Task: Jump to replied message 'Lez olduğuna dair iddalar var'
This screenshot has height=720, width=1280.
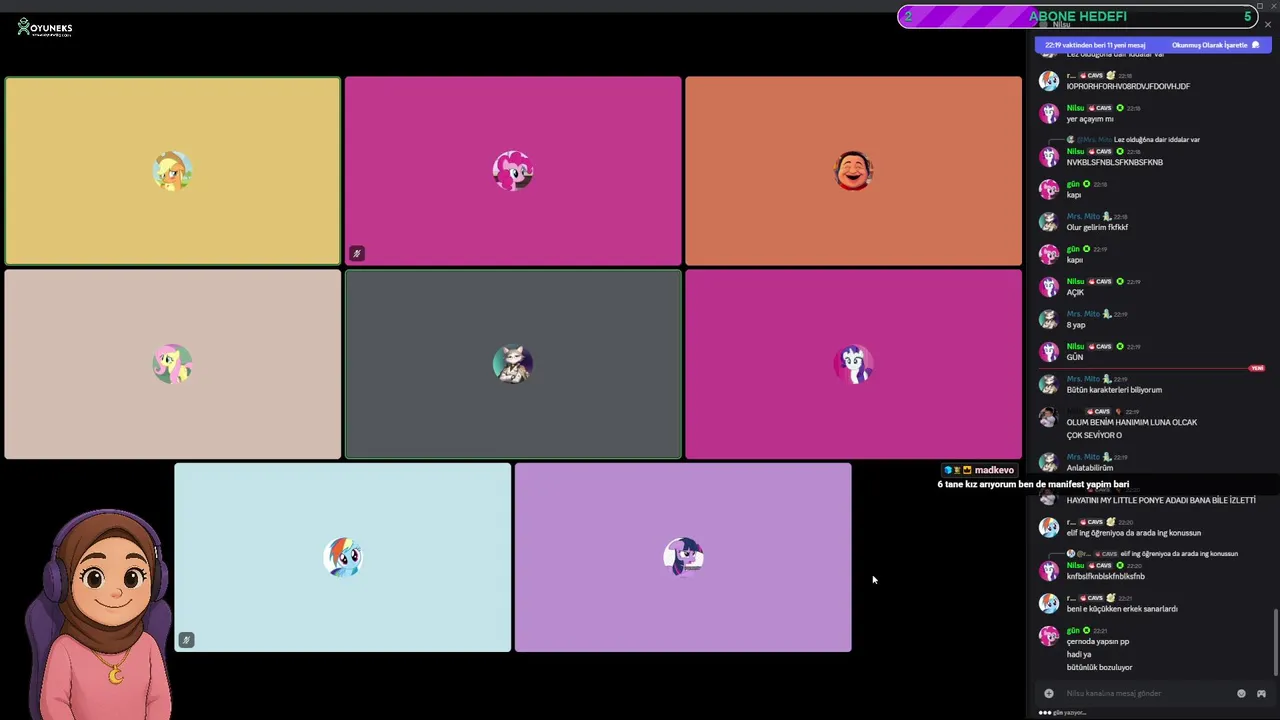Action: tap(1157, 140)
